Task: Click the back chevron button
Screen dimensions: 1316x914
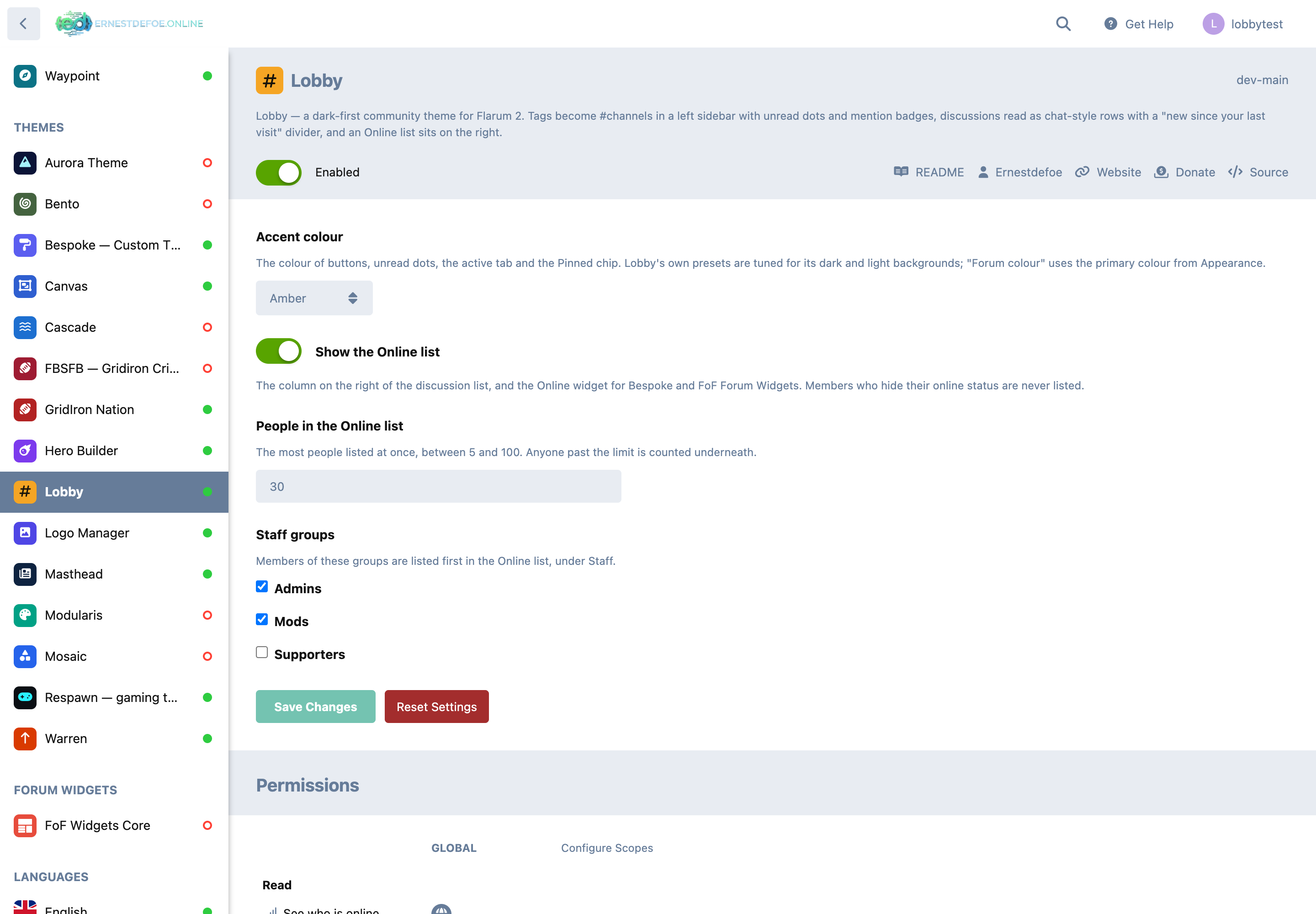Action: [23, 23]
